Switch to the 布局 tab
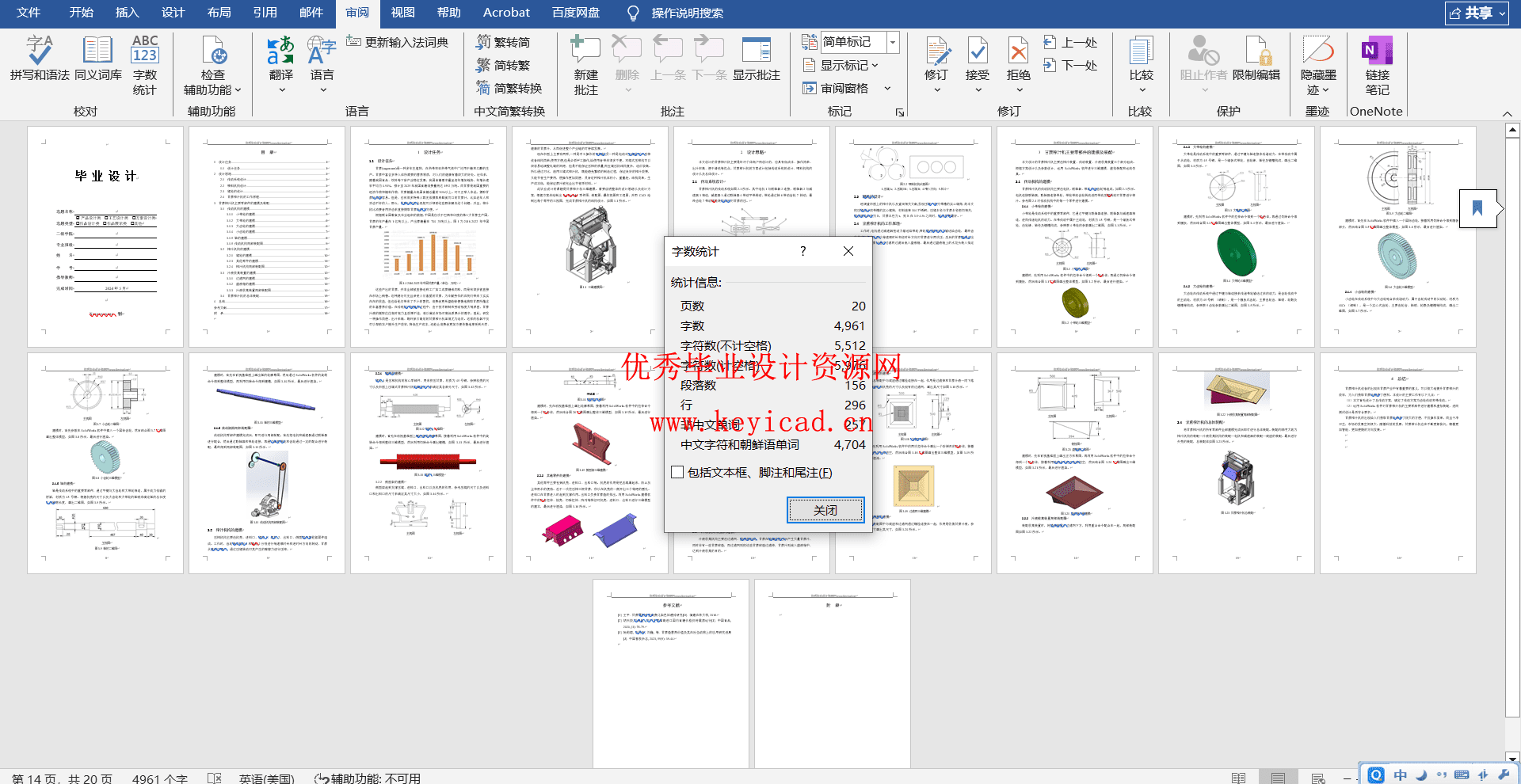Screen dimensions: 1521x784 click(x=219, y=13)
